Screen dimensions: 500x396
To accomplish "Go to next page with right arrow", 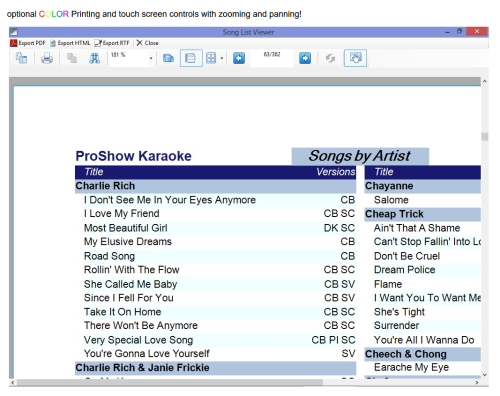I will click(x=305, y=58).
